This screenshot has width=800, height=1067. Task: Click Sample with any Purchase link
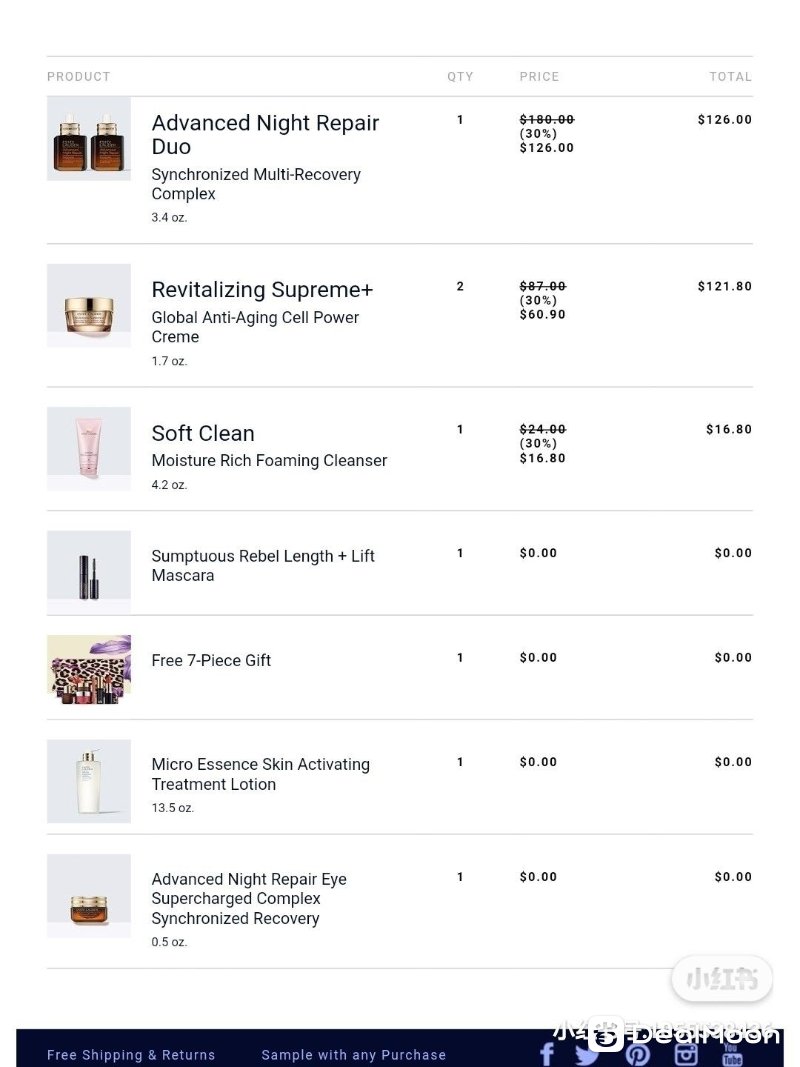(354, 1055)
